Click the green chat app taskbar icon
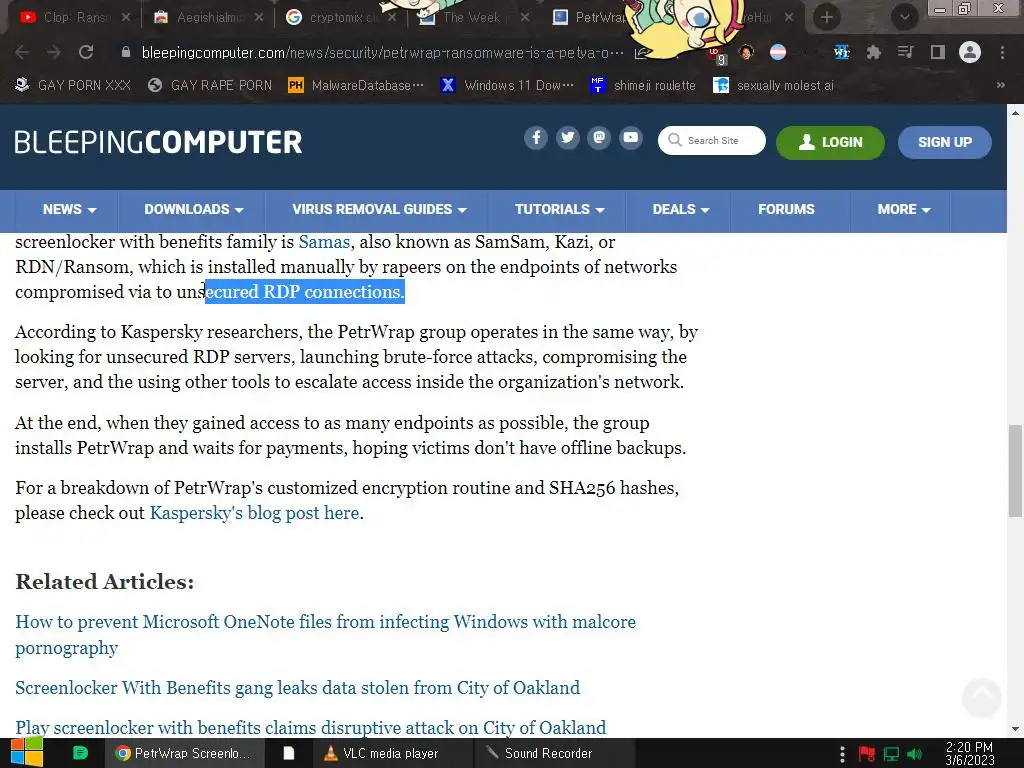Image resolution: width=1024 pixels, height=768 pixels. click(80, 753)
